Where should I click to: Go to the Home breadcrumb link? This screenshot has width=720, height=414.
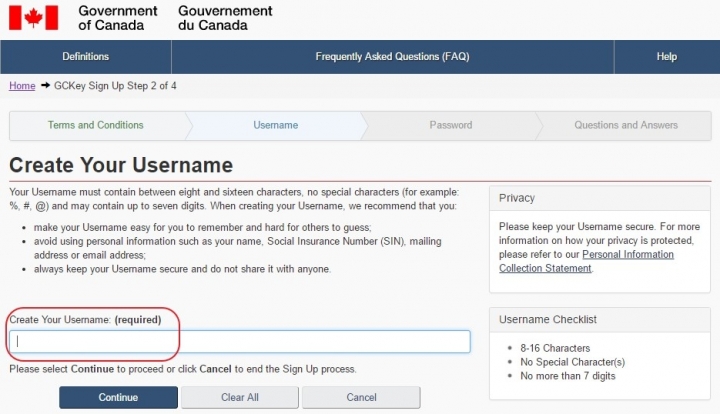(22, 86)
